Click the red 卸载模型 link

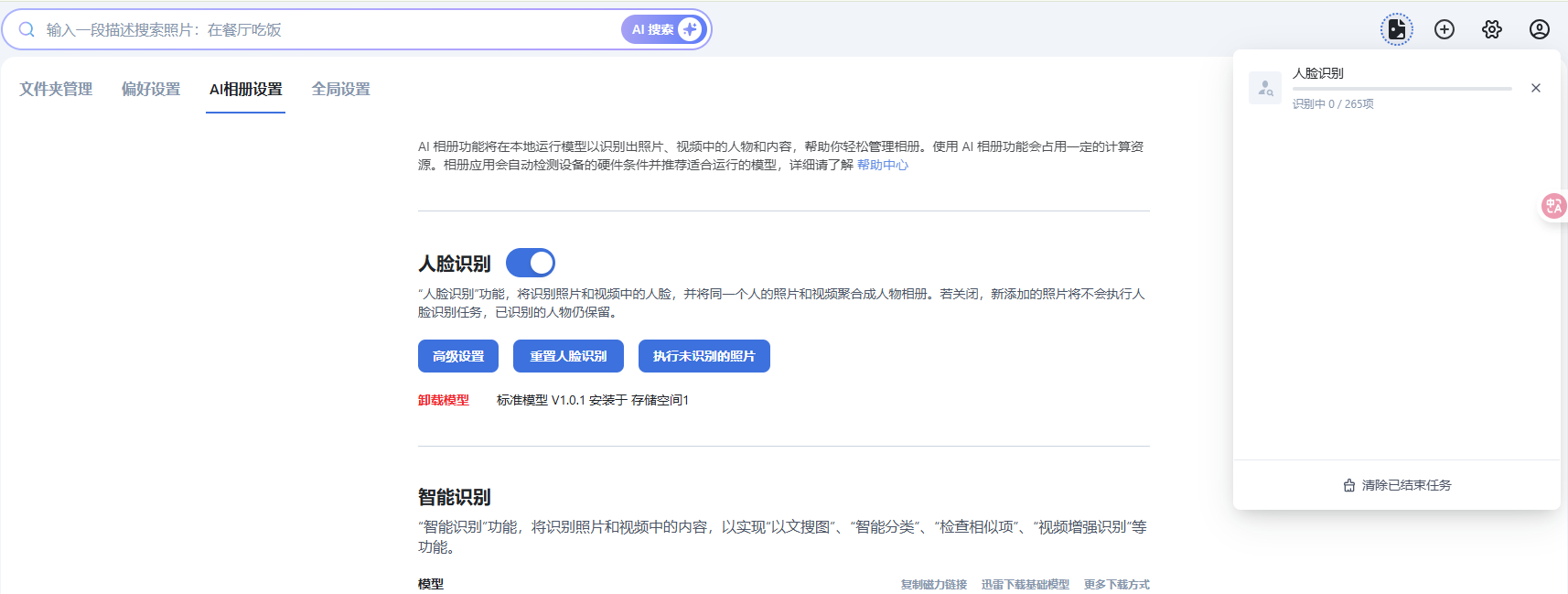pyautogui.click(x=444, y=400)
